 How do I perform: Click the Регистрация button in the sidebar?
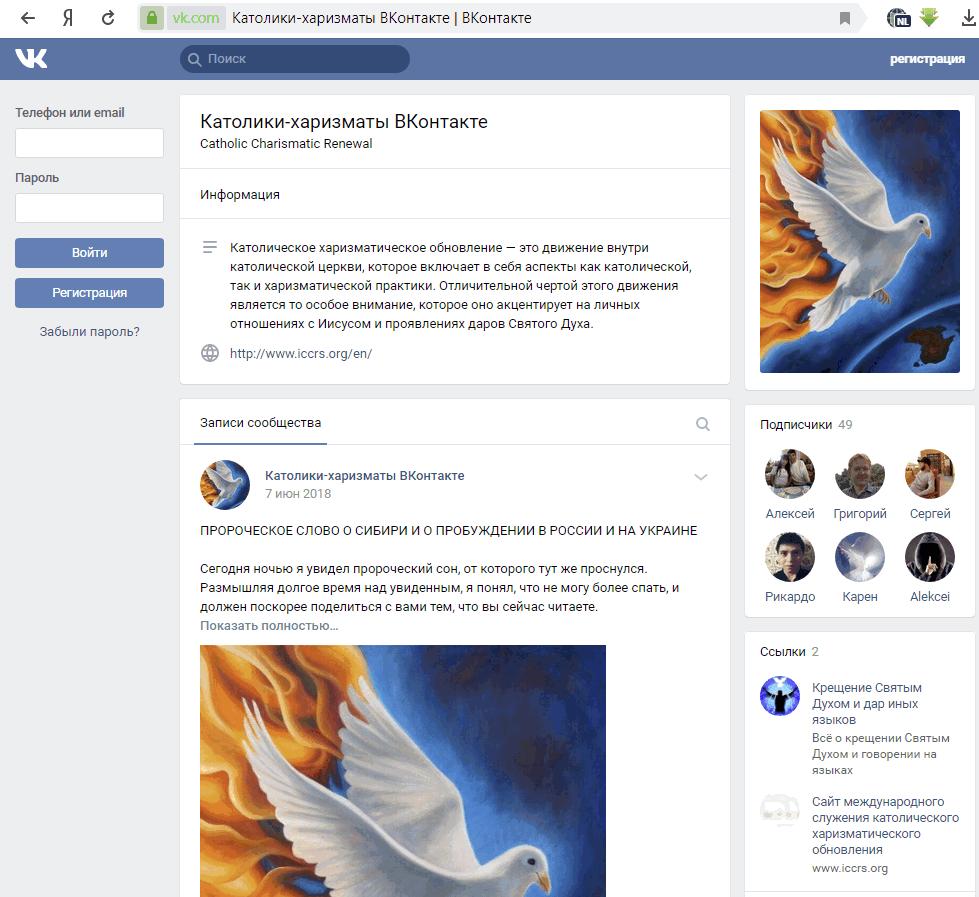point(89,293)
